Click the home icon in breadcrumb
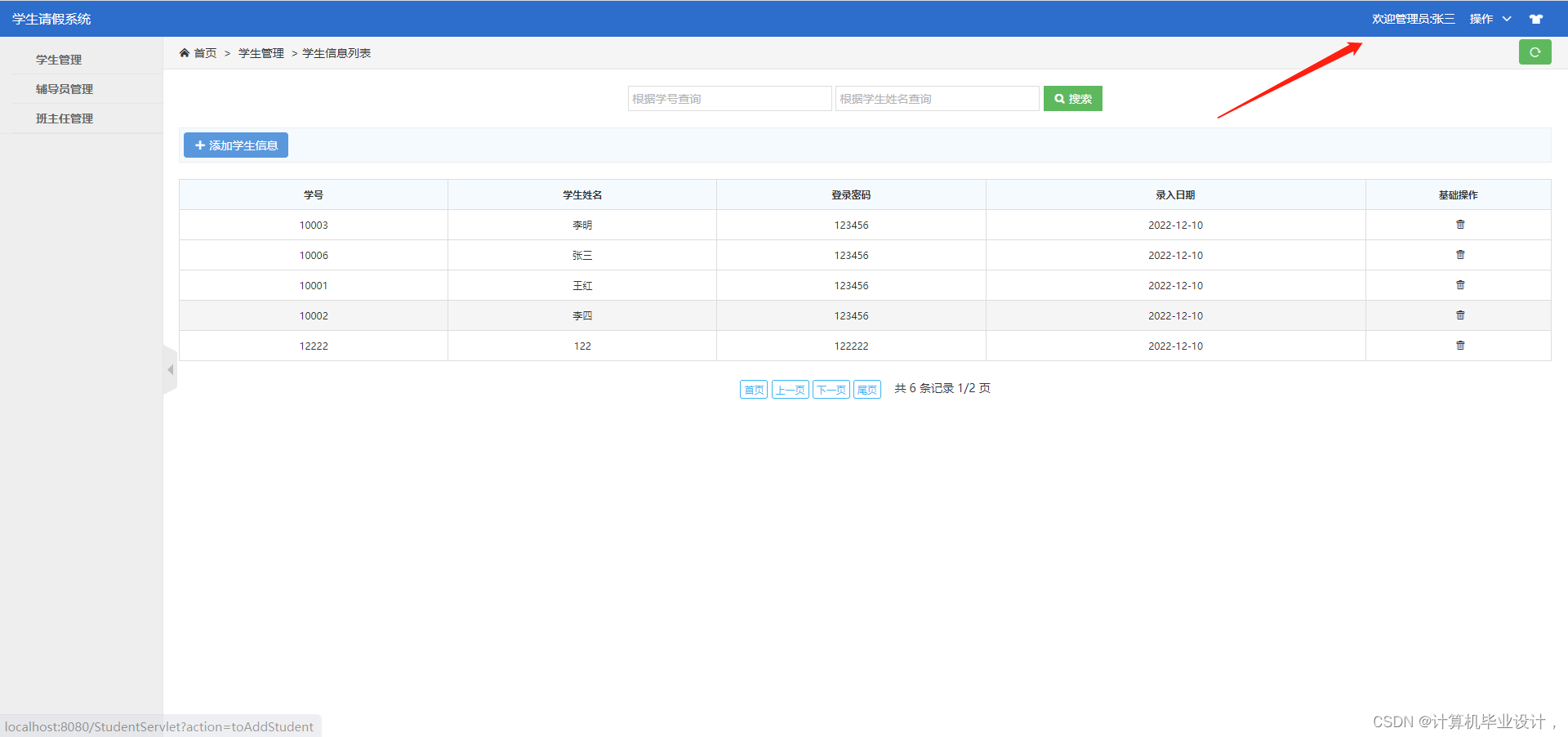Viewport: 1568px width, 737px height. tap(185, 53)
